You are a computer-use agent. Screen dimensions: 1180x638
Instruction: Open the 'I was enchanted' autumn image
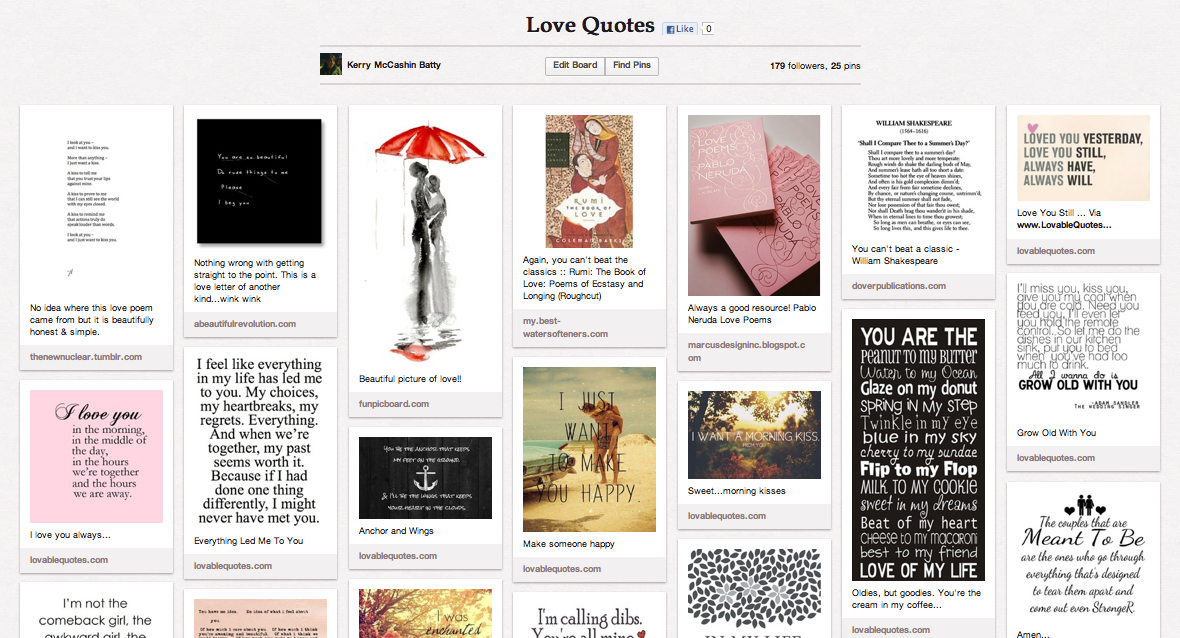[425, 613]
